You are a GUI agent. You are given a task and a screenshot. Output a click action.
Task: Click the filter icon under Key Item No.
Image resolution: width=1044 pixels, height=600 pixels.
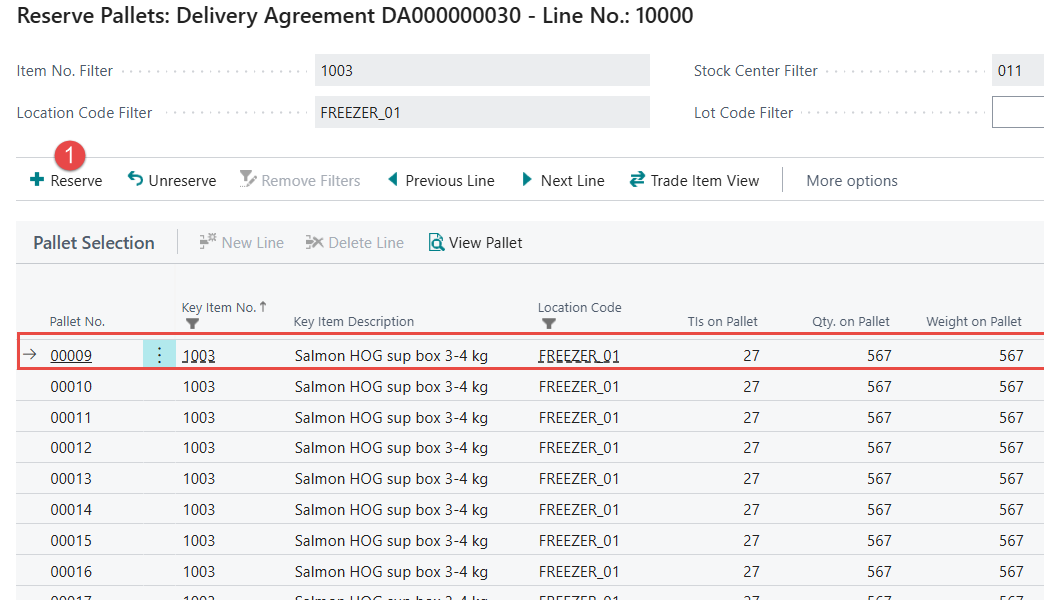click(x=192, y=324)
